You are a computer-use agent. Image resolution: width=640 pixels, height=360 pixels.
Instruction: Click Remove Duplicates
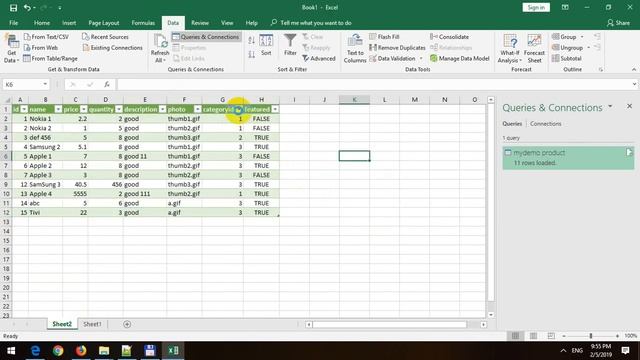tap(397, 48)
